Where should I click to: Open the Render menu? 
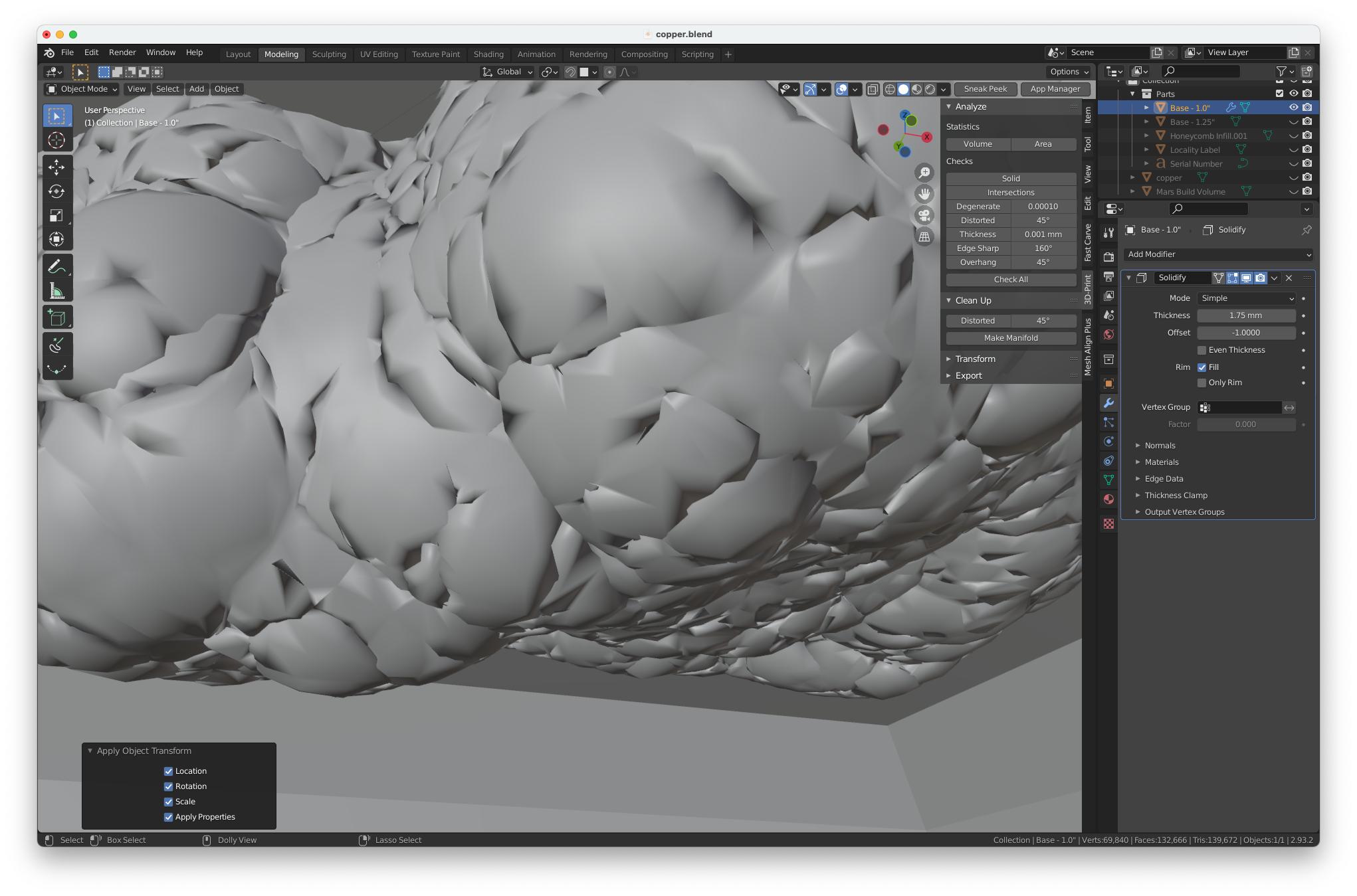point(122,52)
